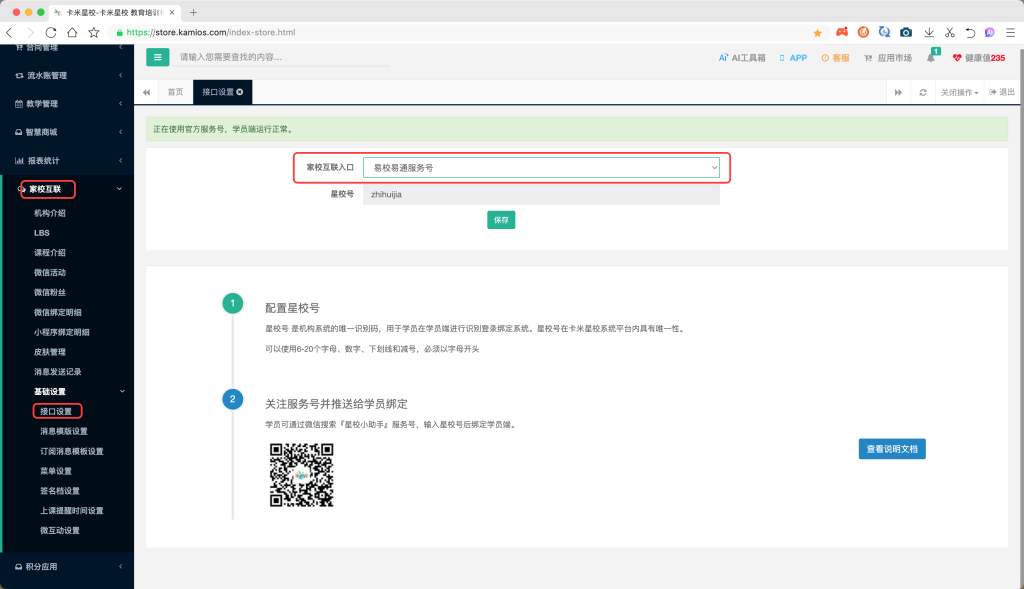This screenshot has width=1024, height=589.
Task: Click the 退出 logout button
Action: point(1002,92)
